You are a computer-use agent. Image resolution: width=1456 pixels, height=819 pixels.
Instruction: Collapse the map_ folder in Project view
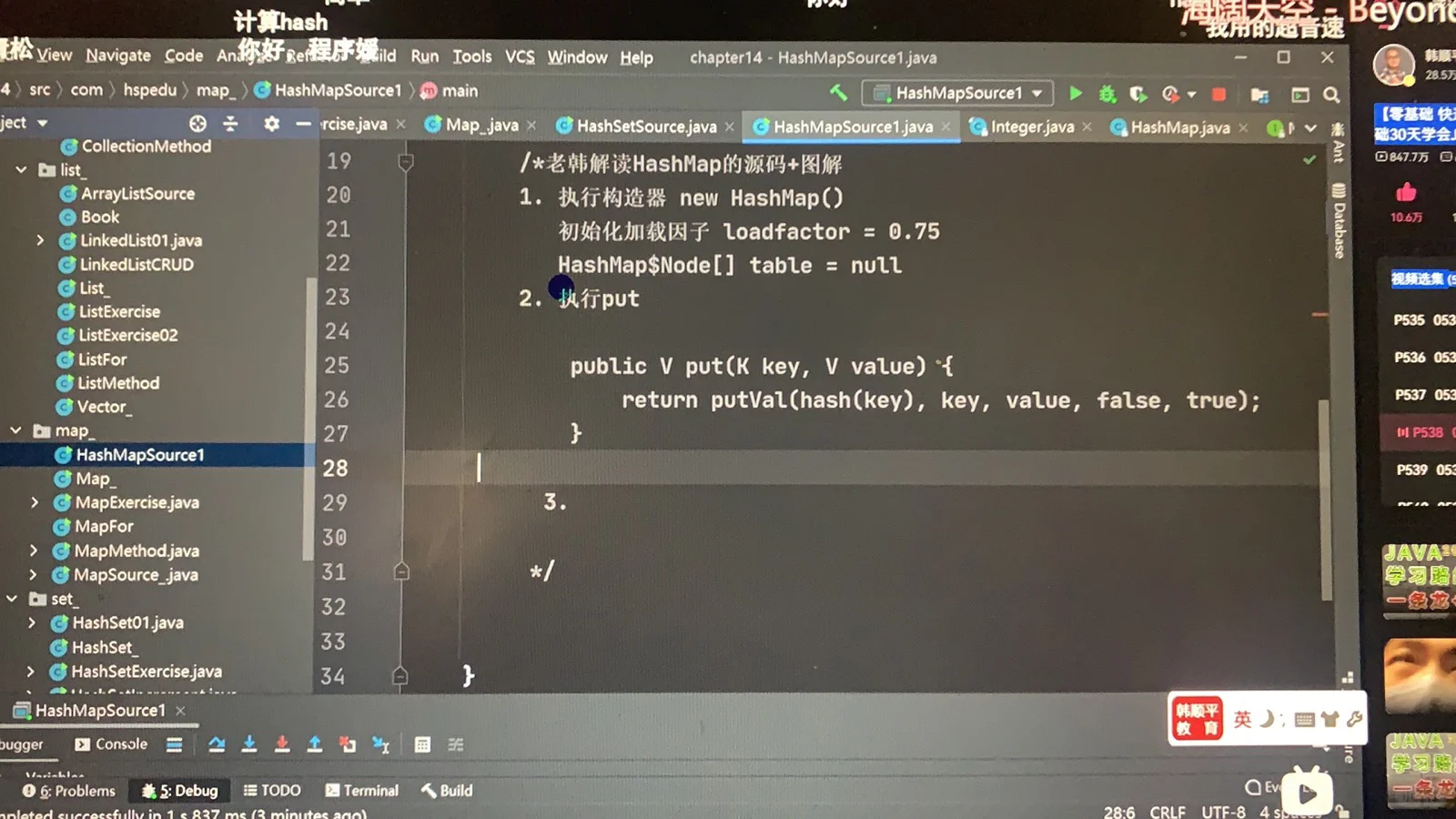[15, 430]
